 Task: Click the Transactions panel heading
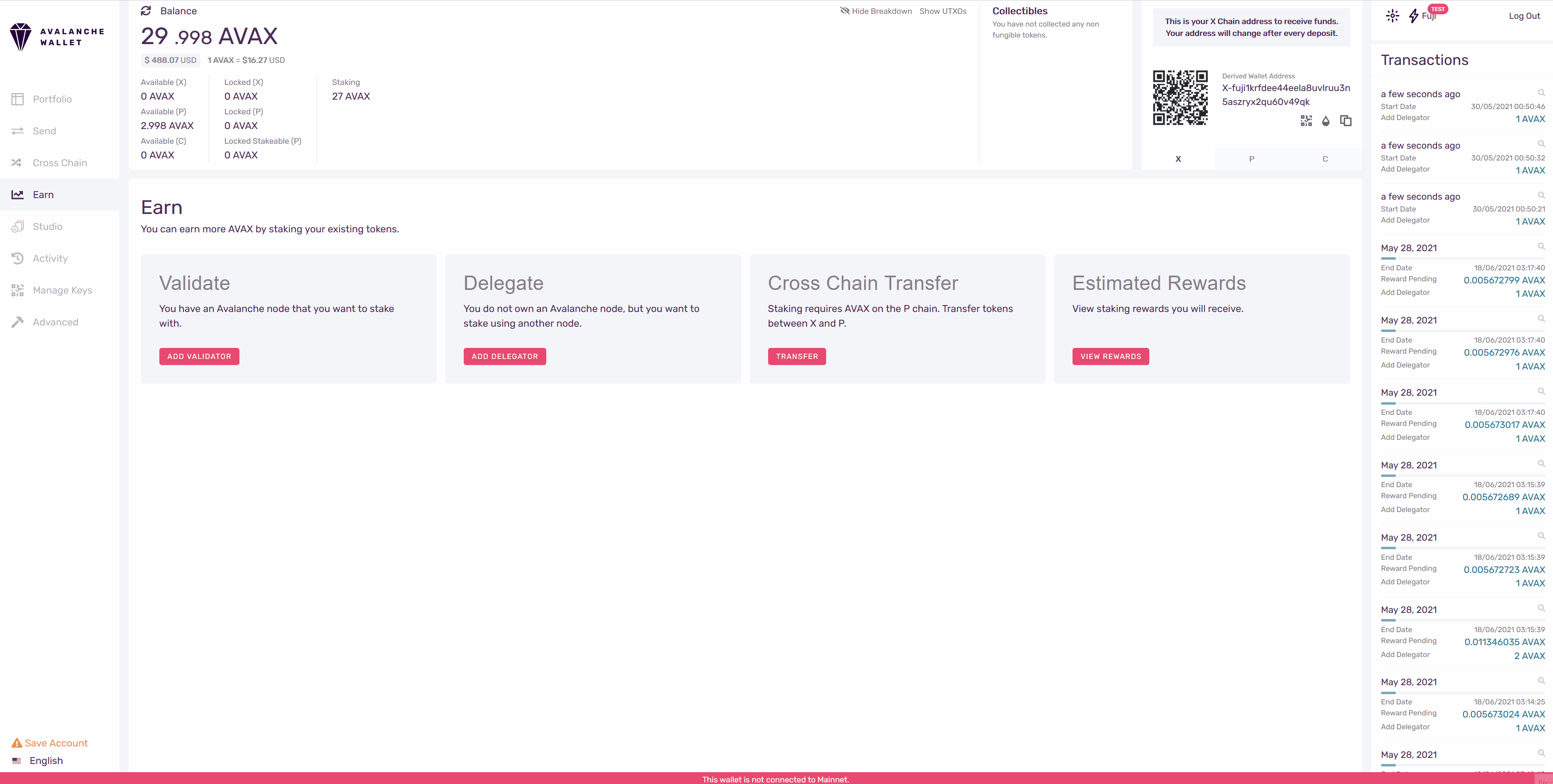click(1424, 60)
